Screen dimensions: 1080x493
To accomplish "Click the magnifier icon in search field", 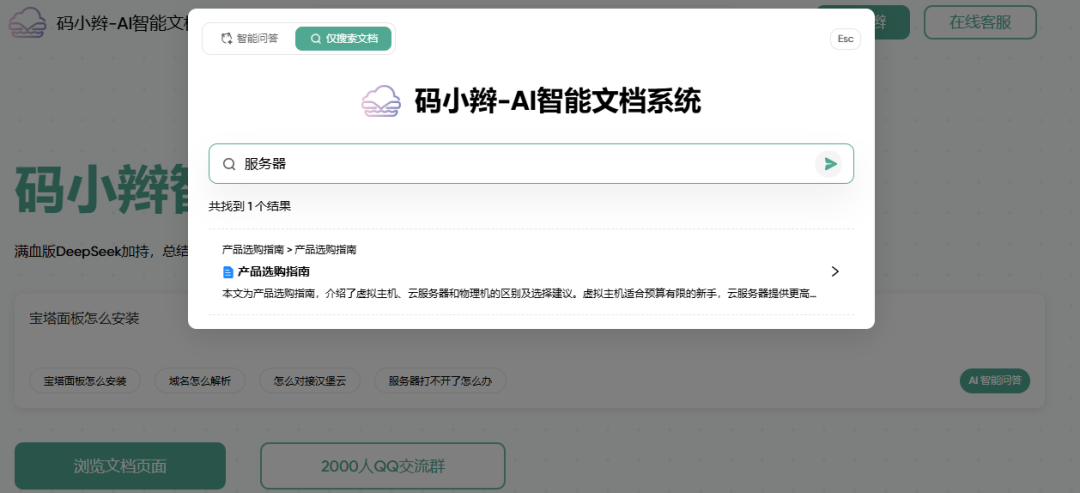I will 229,164.
